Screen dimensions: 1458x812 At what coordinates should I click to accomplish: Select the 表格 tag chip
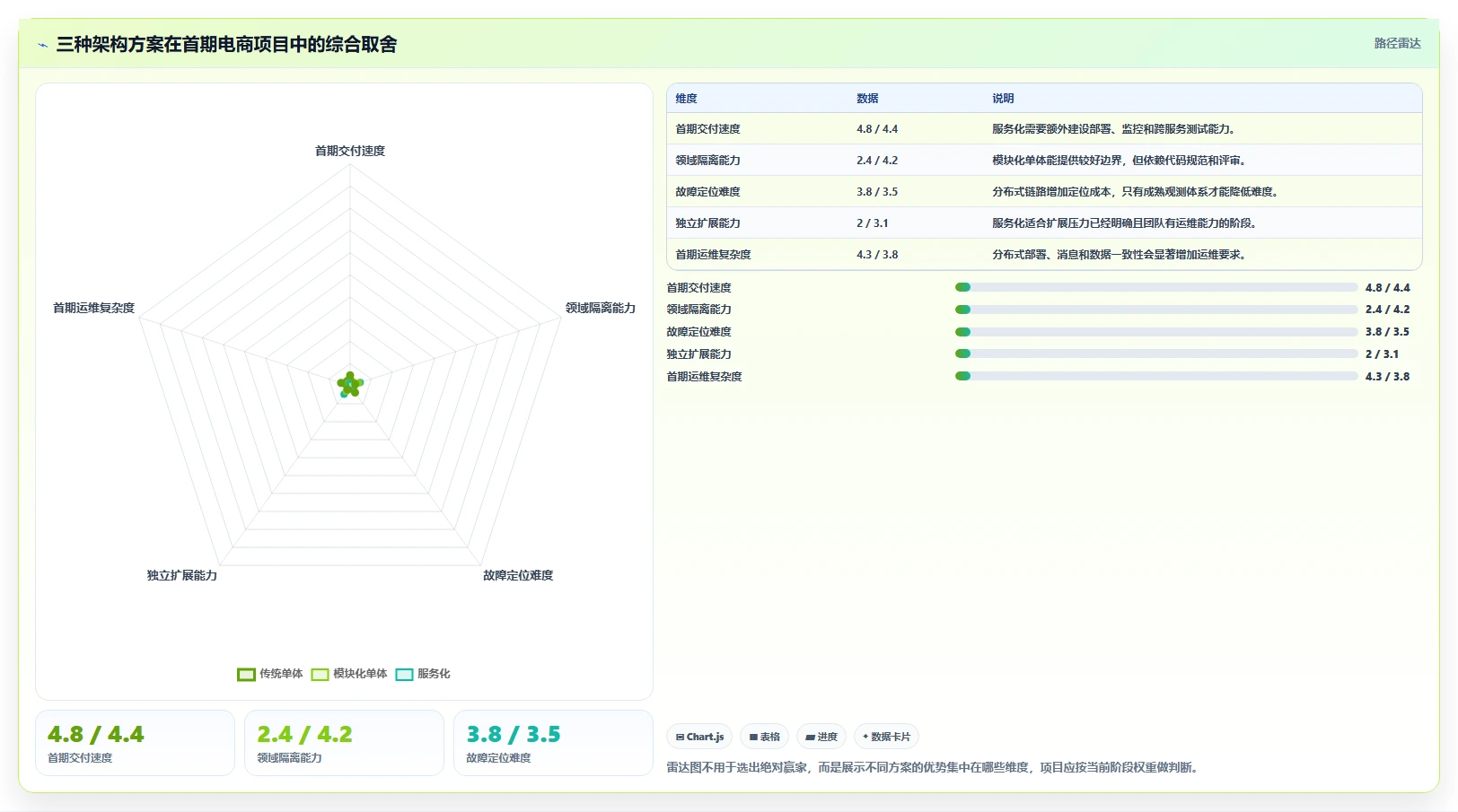pyautogui.click(x=764, y=737)
